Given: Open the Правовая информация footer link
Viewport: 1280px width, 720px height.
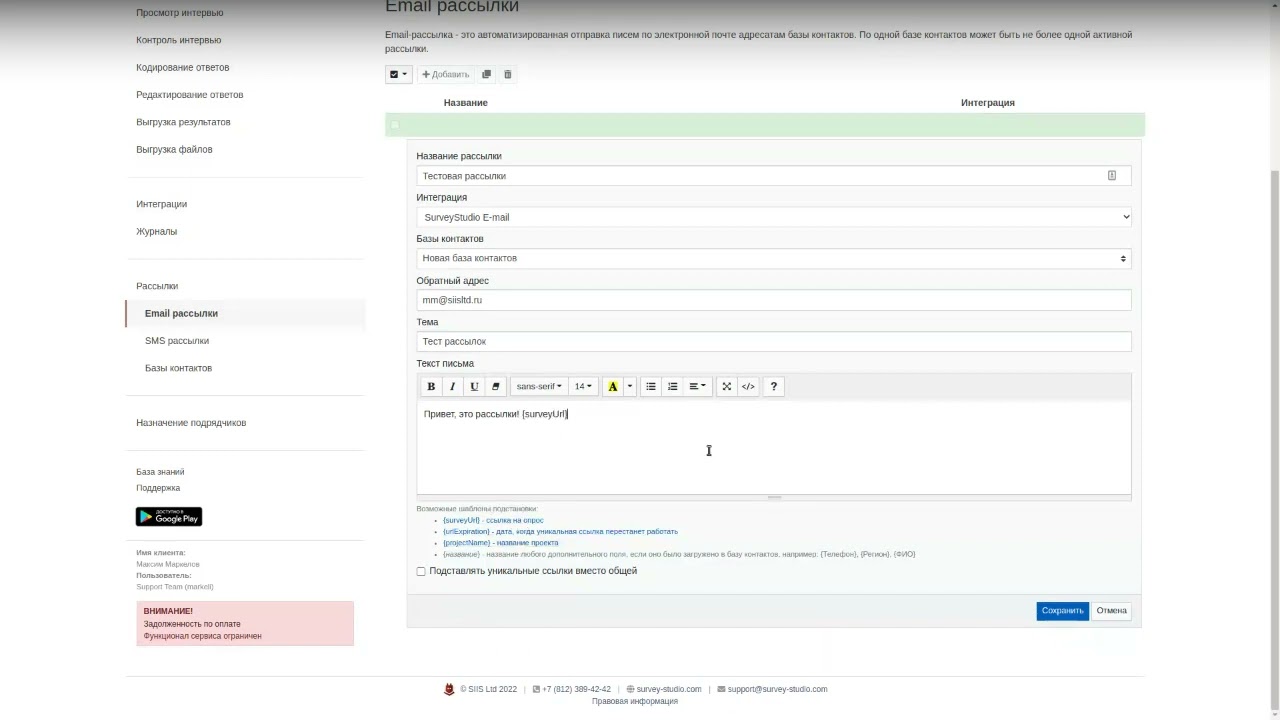Looking at the screenshot, I should coord(635,701).
